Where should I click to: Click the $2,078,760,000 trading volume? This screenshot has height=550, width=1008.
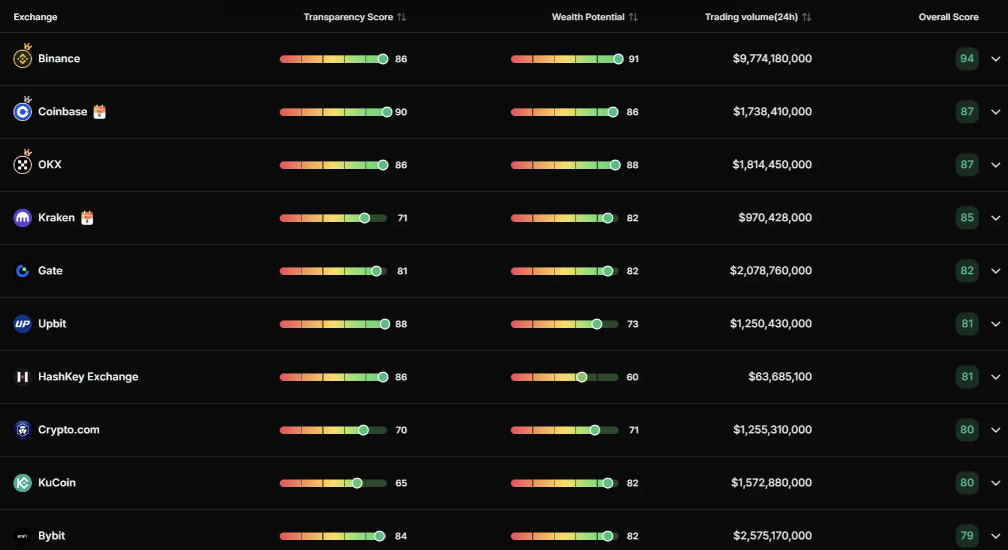tap(771, 271)
